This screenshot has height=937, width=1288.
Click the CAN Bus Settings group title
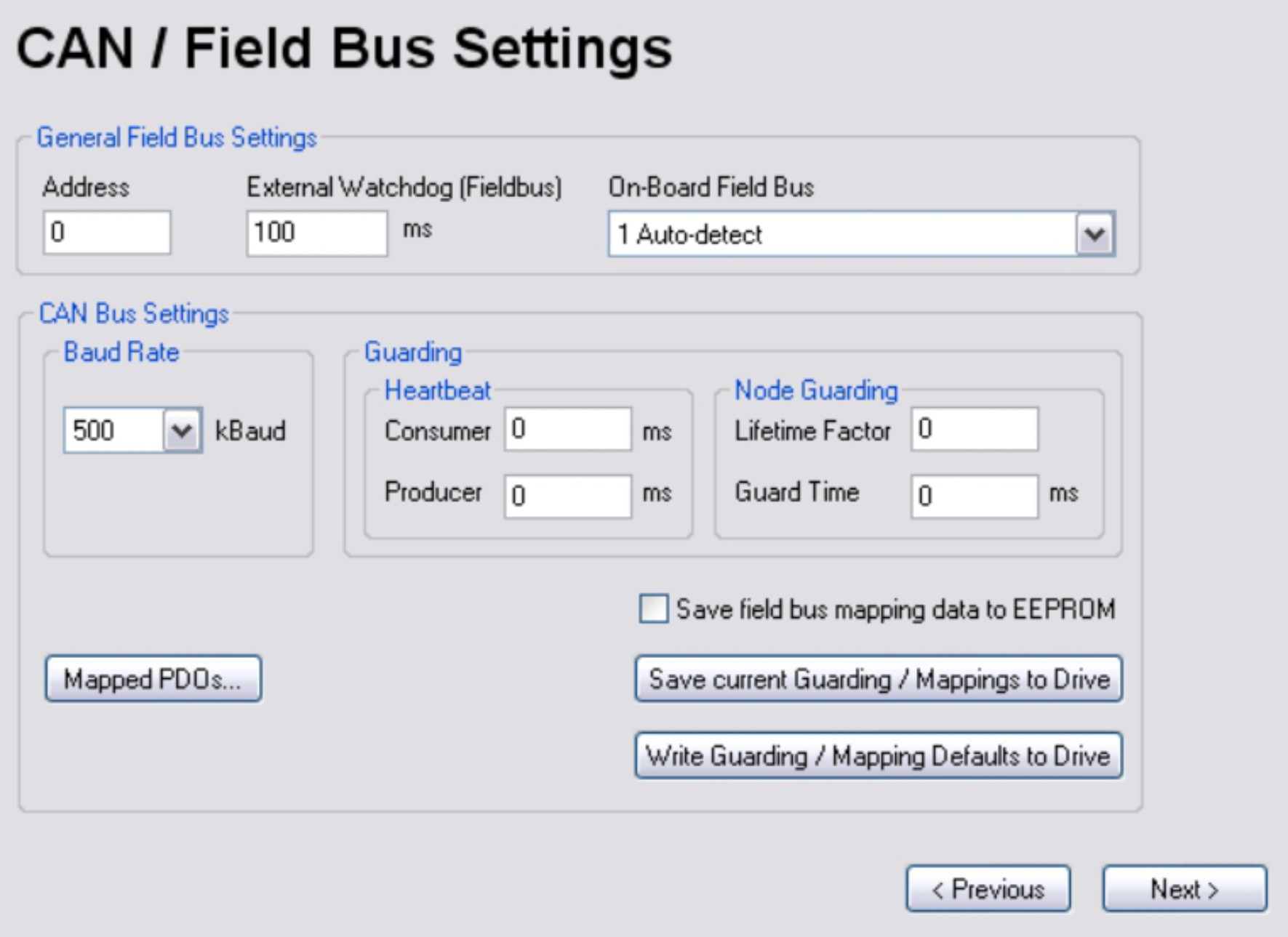134,313
